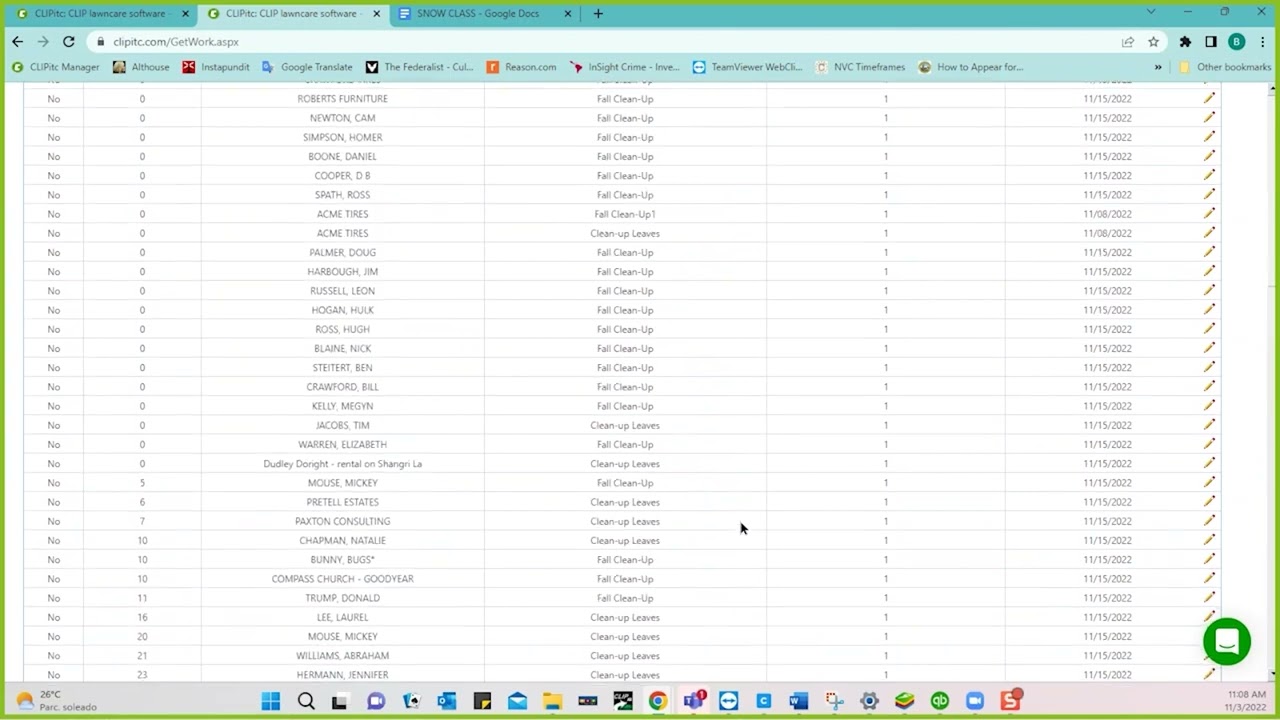Click pencil icon for TRUMP, DONALD row
The image size is (1280, 720).
tap(1209, 597)
